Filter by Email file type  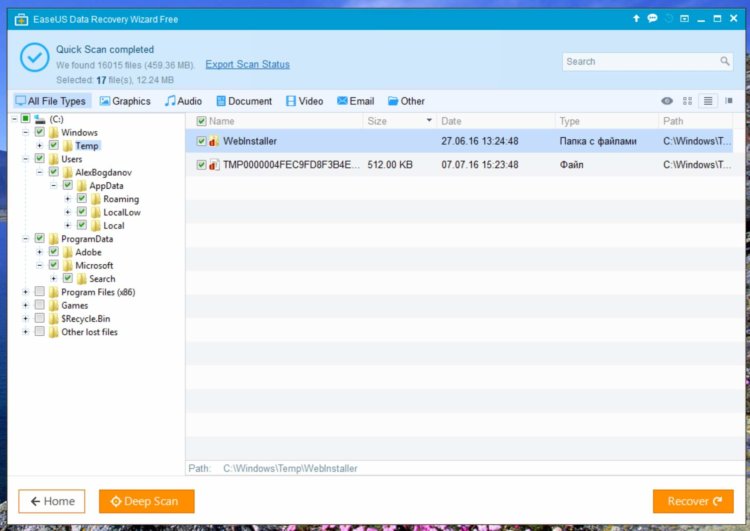(355, 101)
